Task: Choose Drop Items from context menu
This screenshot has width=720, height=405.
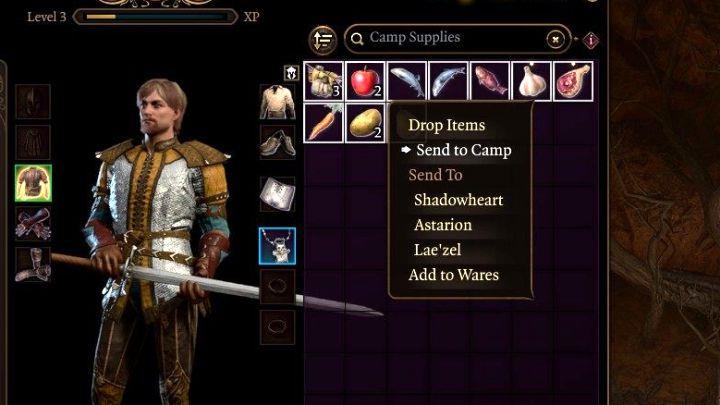Action: [x=446, y=125]
